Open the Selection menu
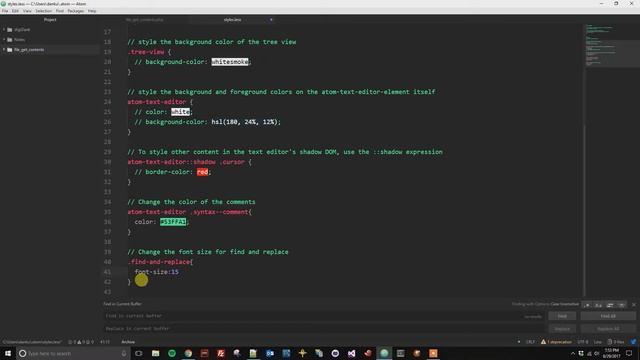Viewport: 640px width, 360px height. [x=43, y=11]
